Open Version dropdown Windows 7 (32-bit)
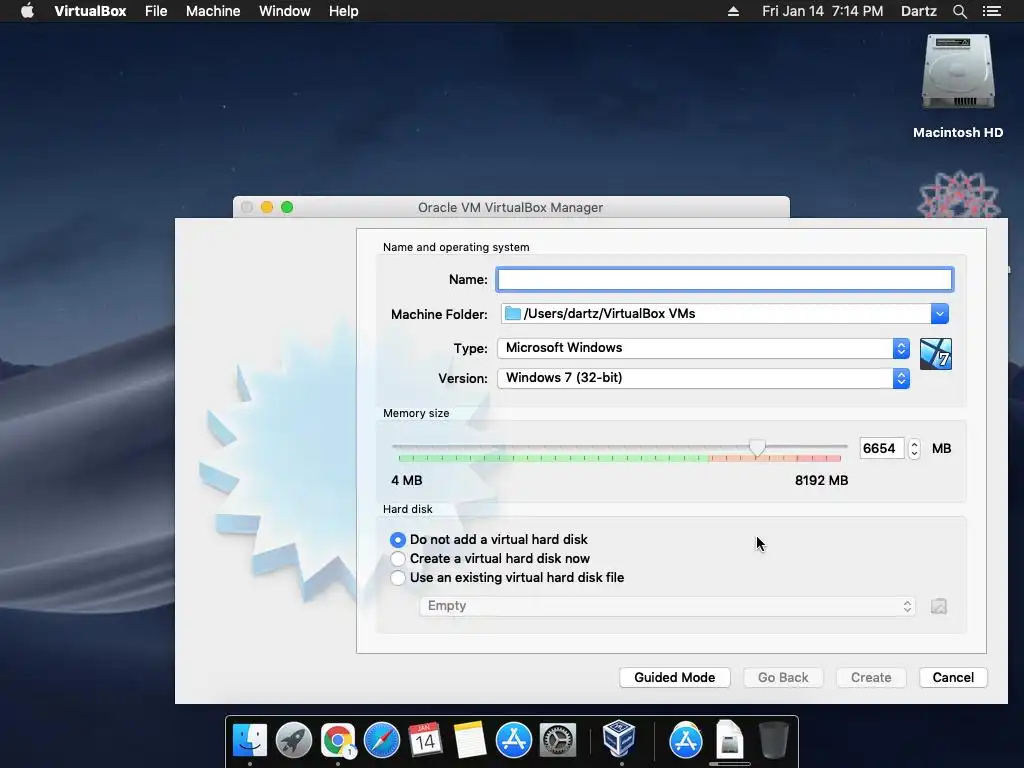This screenshot has height=768, width=1024. pyautogui.click(x=703, y=378)
